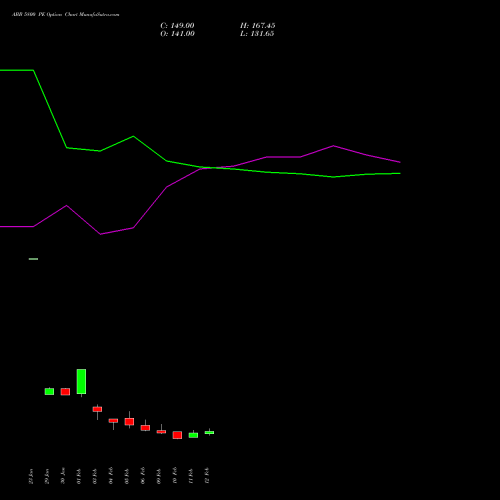This screenshot has width=500, height=500.
Task: Click the purple indicator line's right endpoint
Action: coord(400,162)
